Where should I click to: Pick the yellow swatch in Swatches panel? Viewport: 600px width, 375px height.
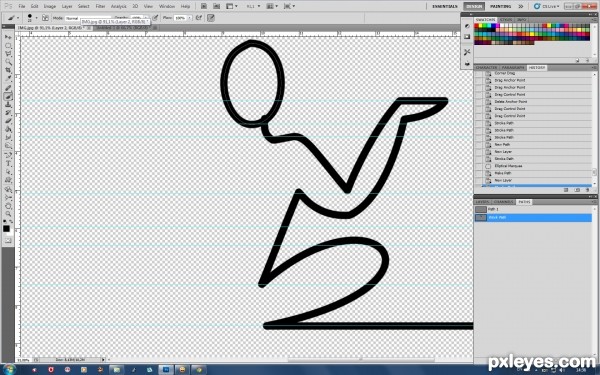coord(481,26)
